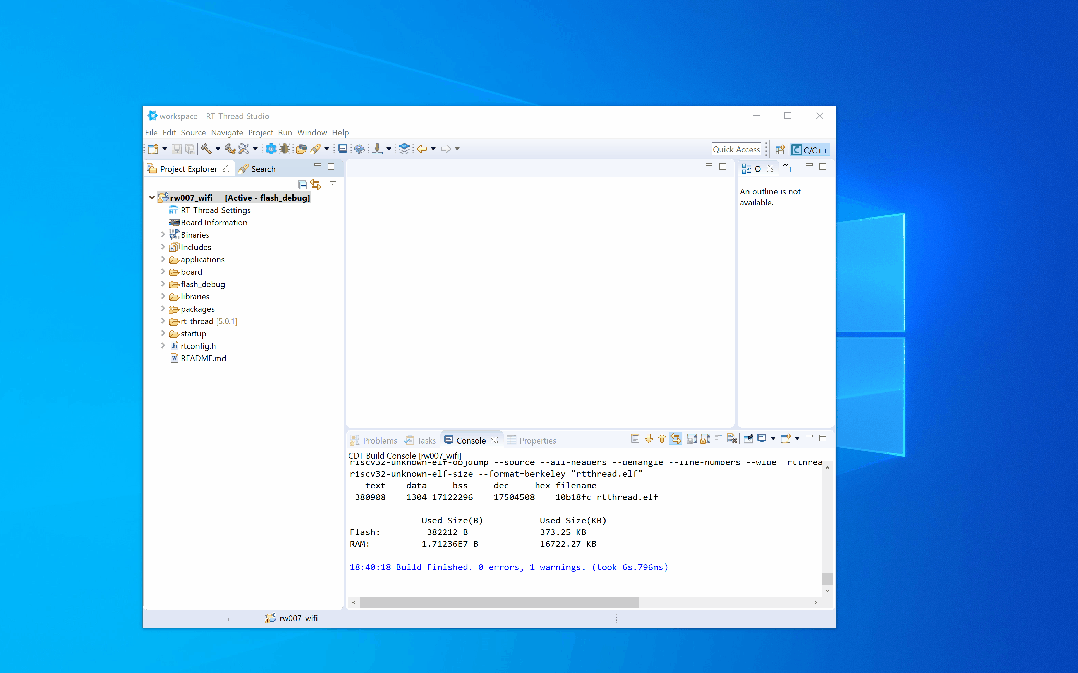Select the Build hammer icon on the toolbar
Viewport: 1078px width, 673px height.
coord(207,147)
